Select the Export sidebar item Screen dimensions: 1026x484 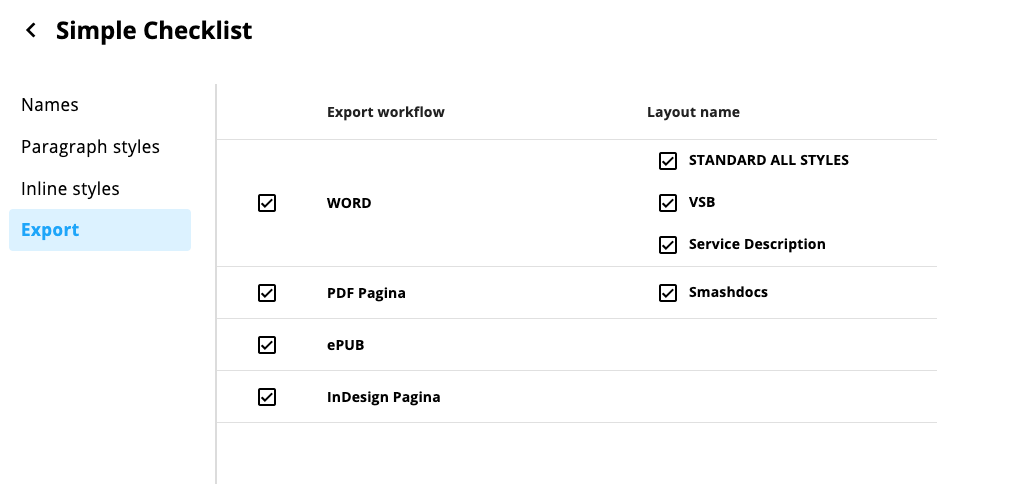coord(100,230)
